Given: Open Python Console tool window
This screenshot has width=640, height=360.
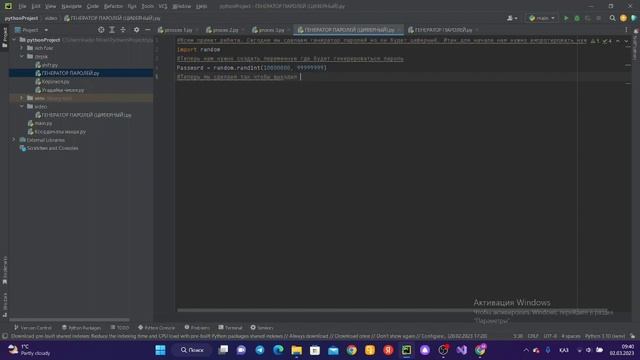Looking at the screenshot, I should pyautogui.click(x=156, y=328).
